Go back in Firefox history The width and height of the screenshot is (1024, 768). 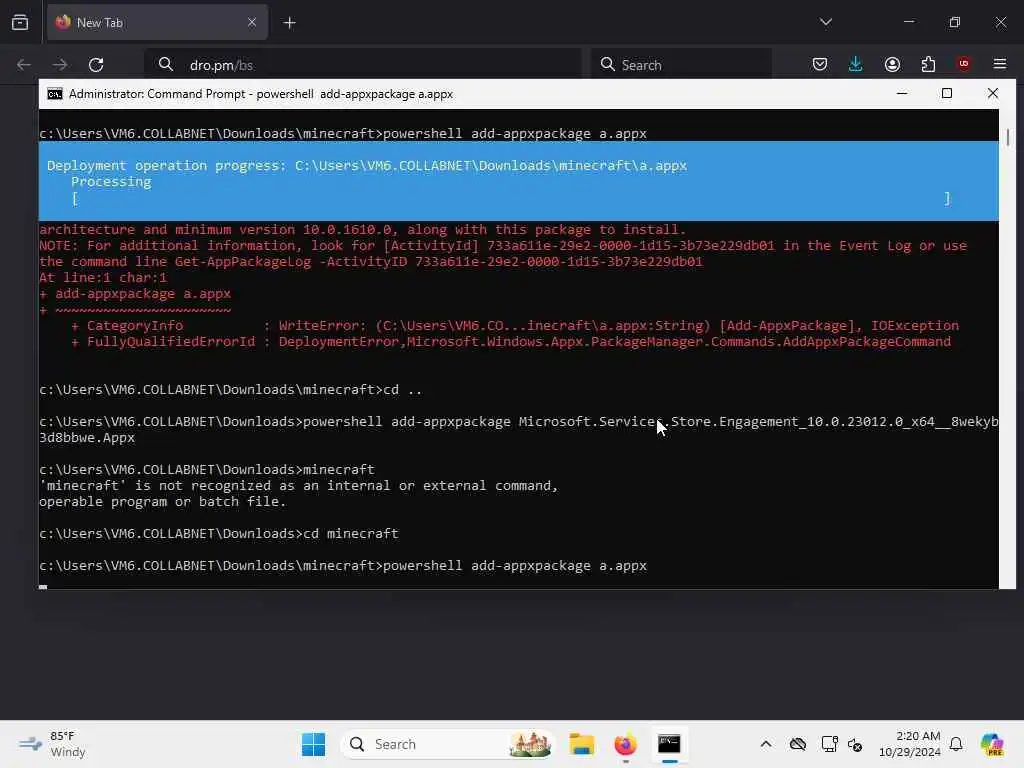point(24,65)
